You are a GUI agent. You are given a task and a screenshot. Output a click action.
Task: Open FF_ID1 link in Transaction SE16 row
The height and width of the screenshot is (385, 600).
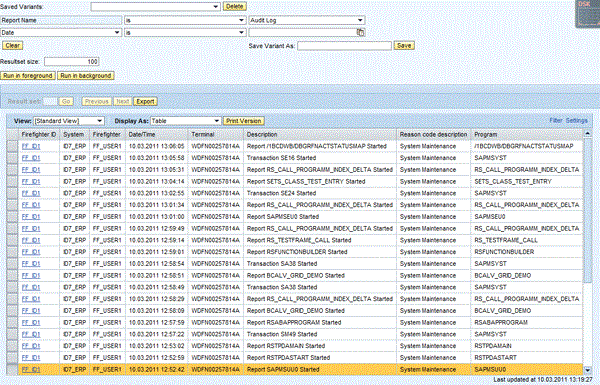31,158
